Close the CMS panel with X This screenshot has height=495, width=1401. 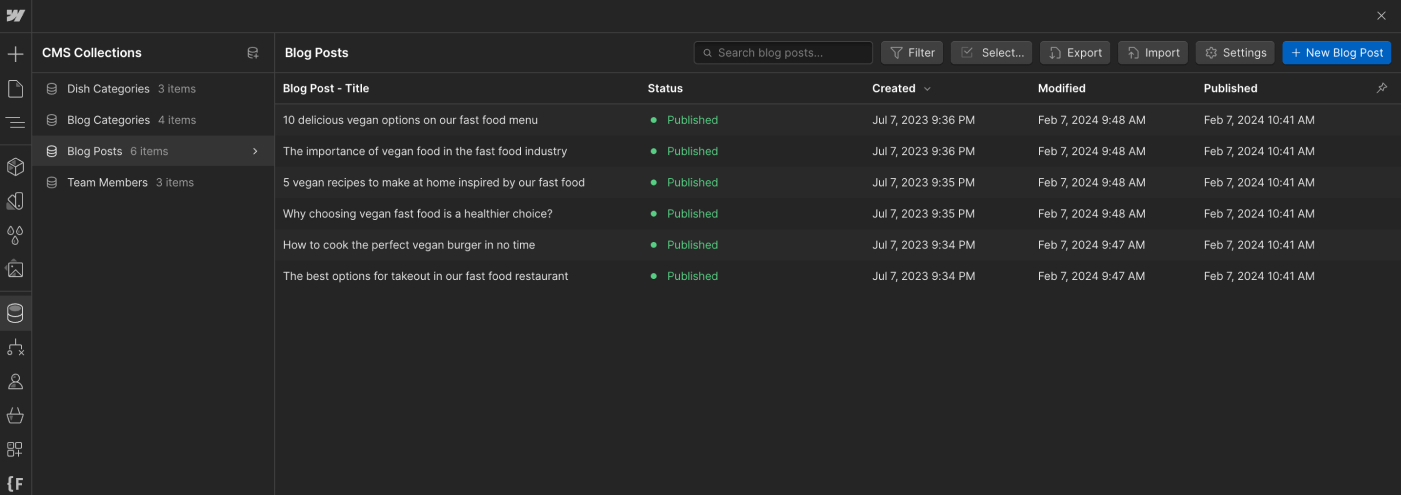pos(1382,16)
